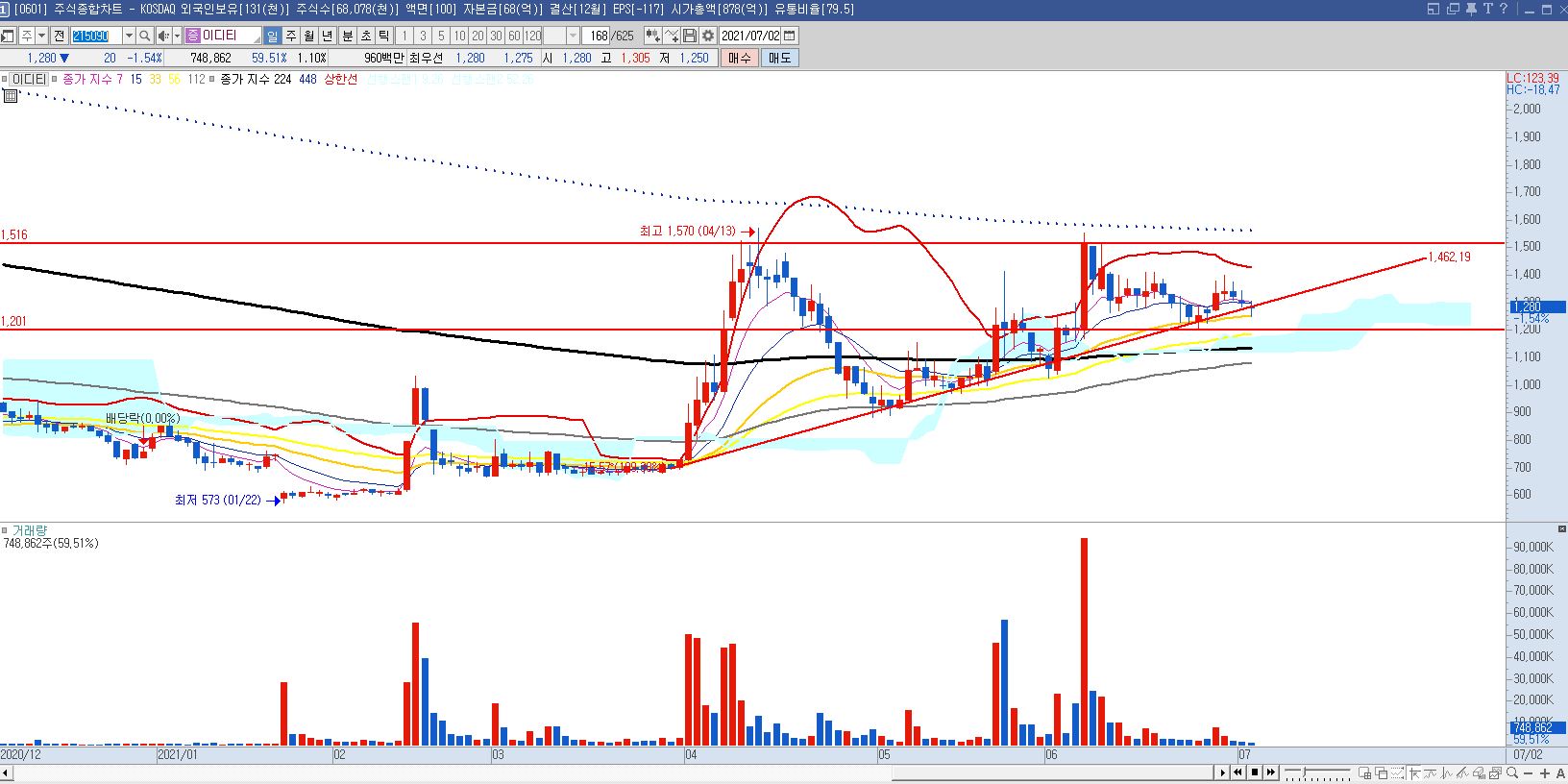Viewport: 1568px width, 784px height.
Task: Click the A text-size icon at bottom right
Action: tap(1558, 772)
